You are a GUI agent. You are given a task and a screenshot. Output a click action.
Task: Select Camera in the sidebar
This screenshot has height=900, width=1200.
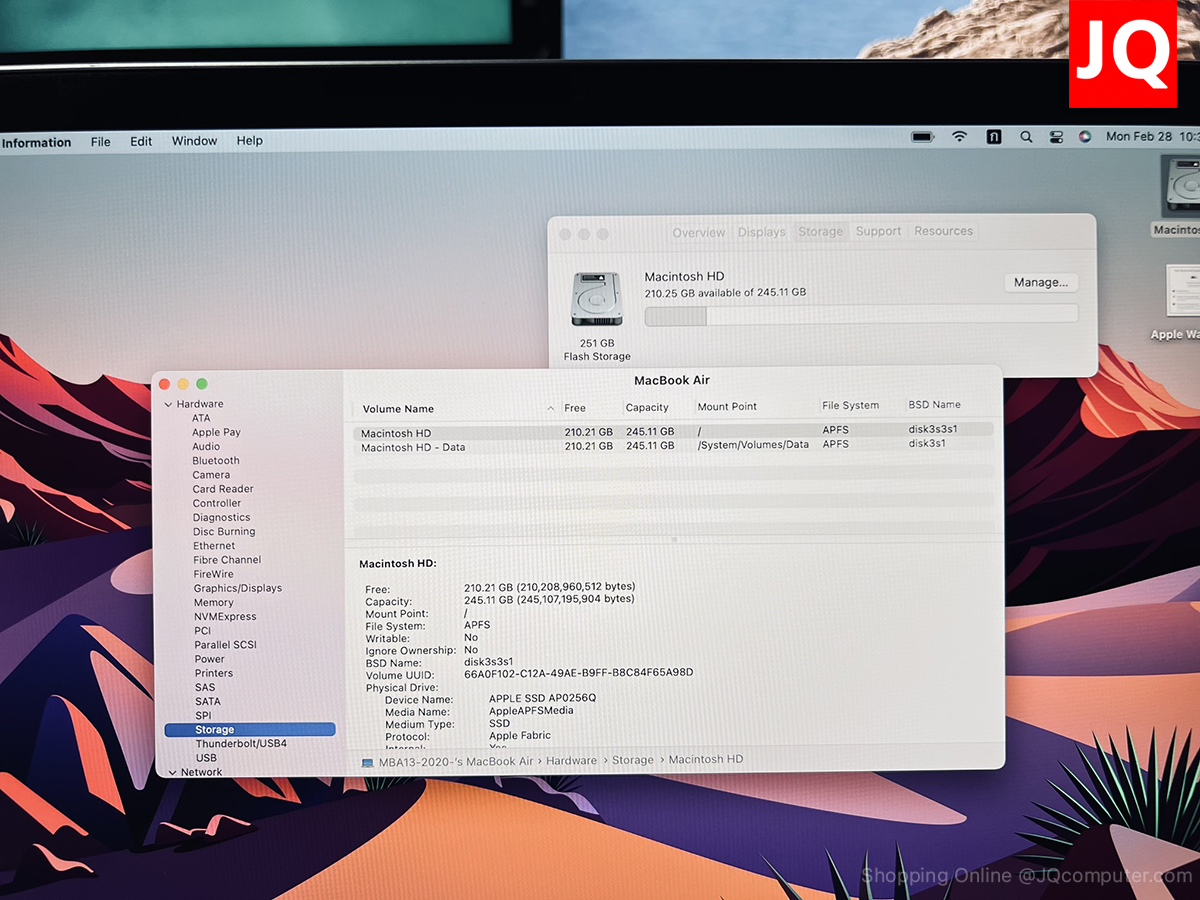[211, 475]
